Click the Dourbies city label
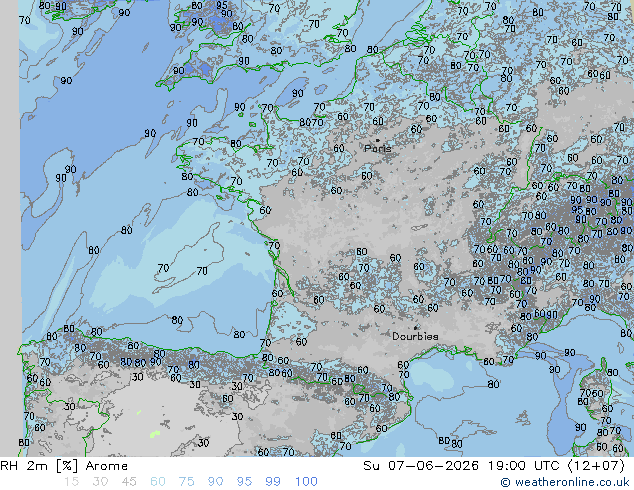 point(415,336)
